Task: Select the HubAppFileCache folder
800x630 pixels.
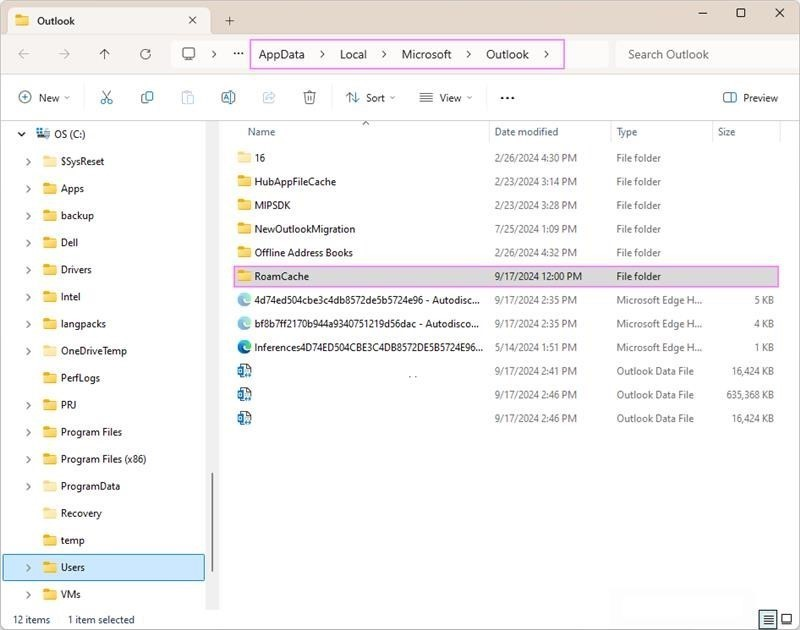Action: (x=506, y=182)
